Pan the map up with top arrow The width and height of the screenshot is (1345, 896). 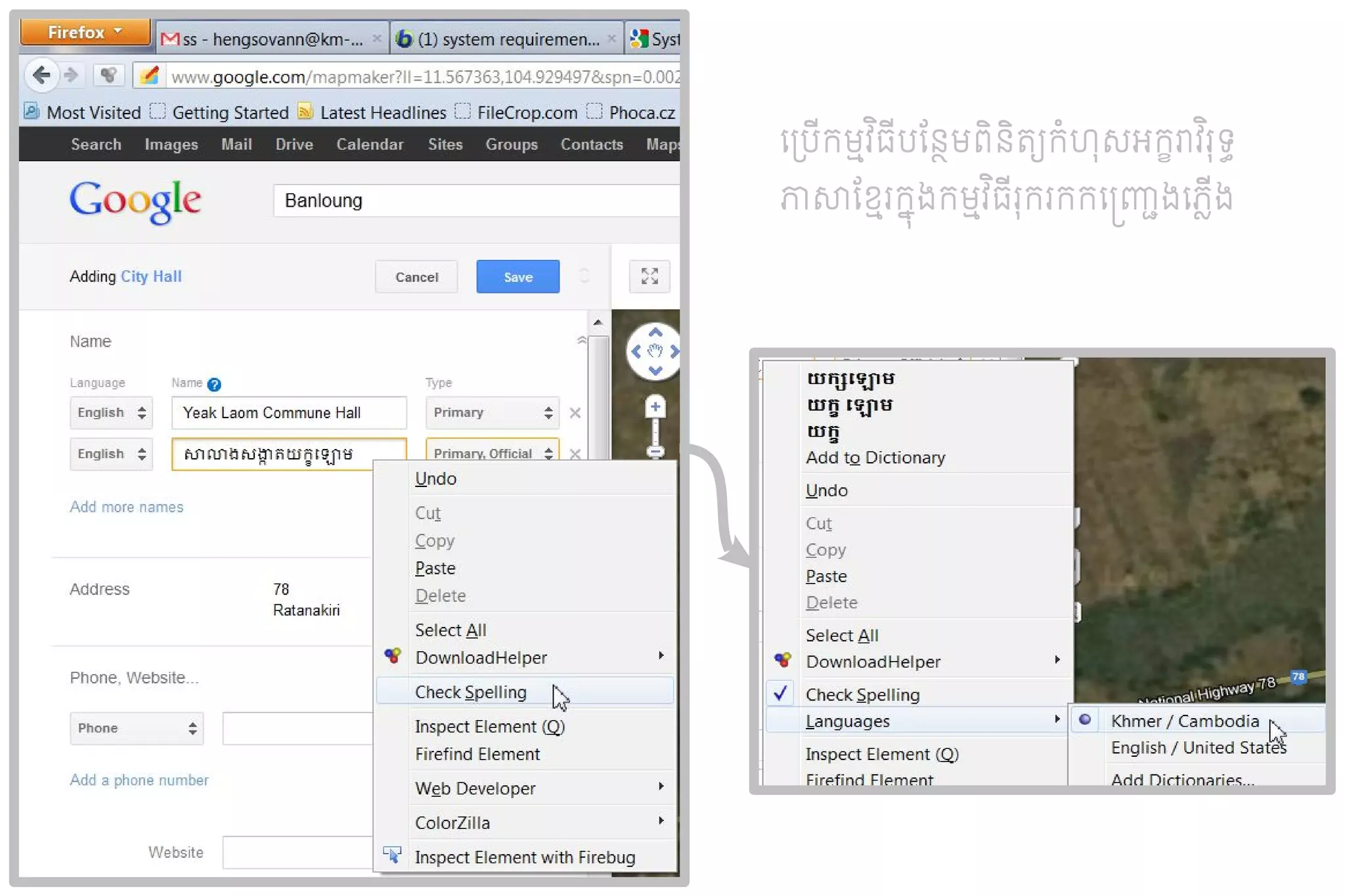pyautogui.click(x=655, y=332)
